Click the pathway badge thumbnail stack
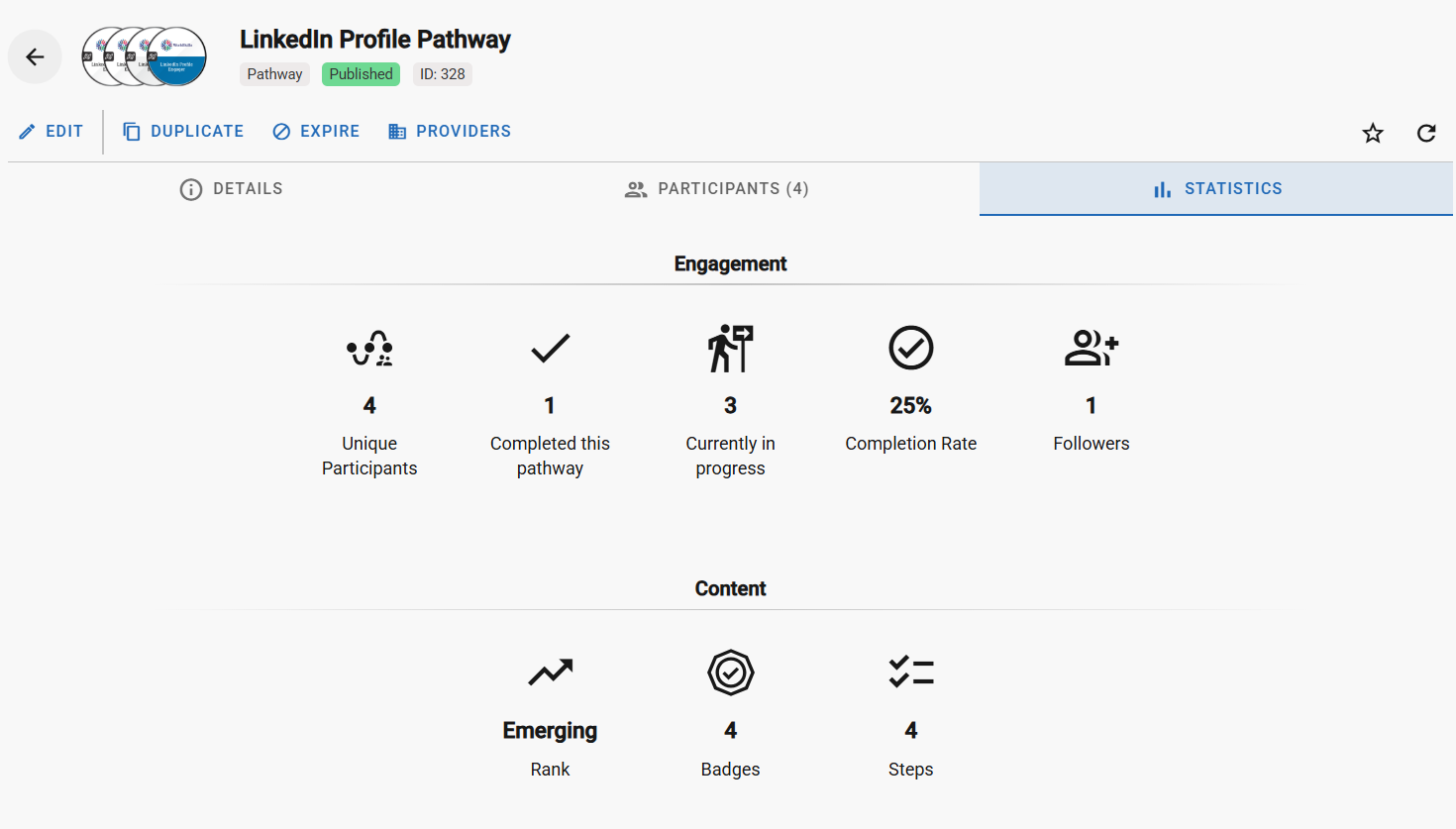Screen dimensions: 1456x829 point(145,56)
